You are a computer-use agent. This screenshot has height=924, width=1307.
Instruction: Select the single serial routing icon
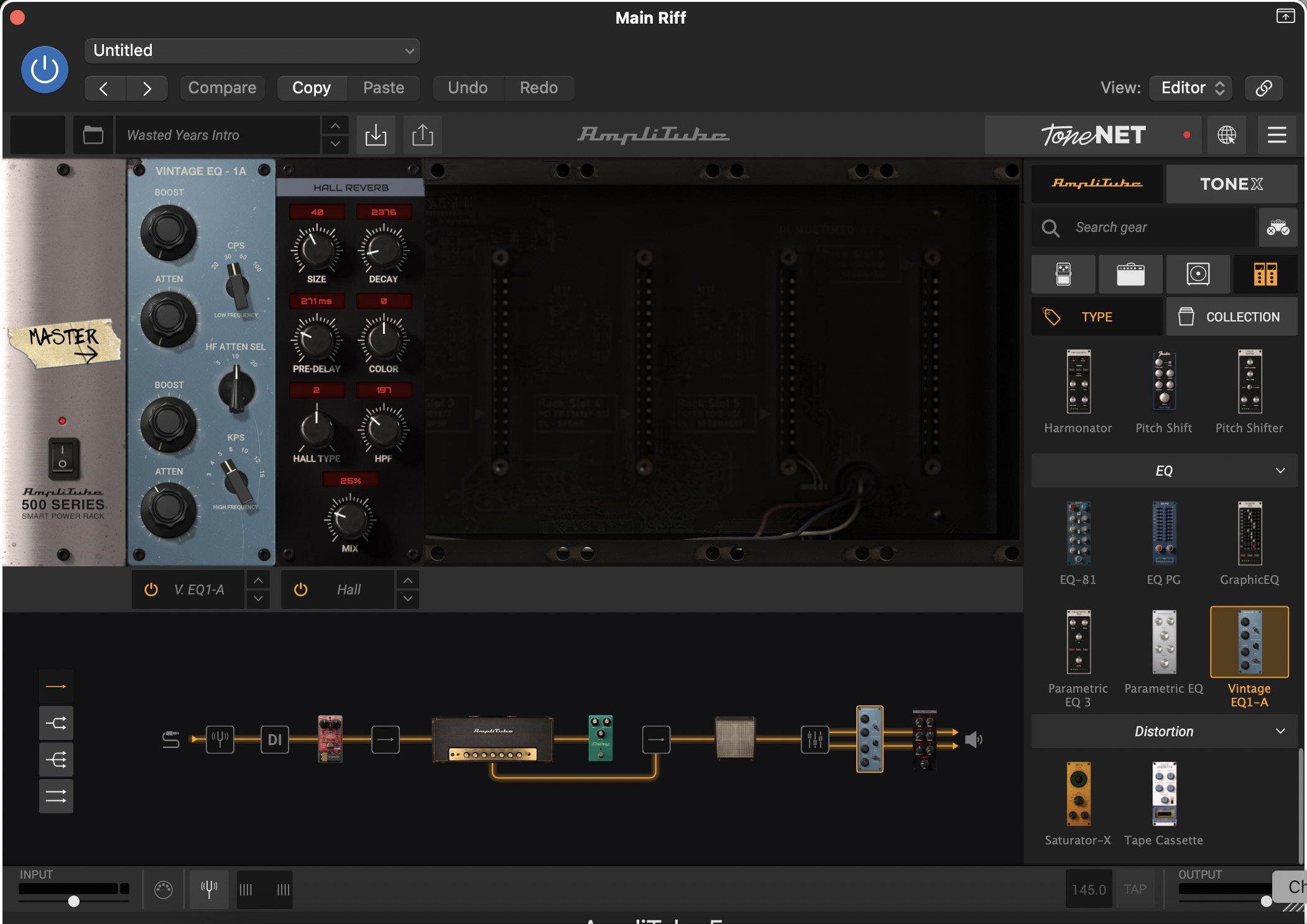tap(56, 686)
